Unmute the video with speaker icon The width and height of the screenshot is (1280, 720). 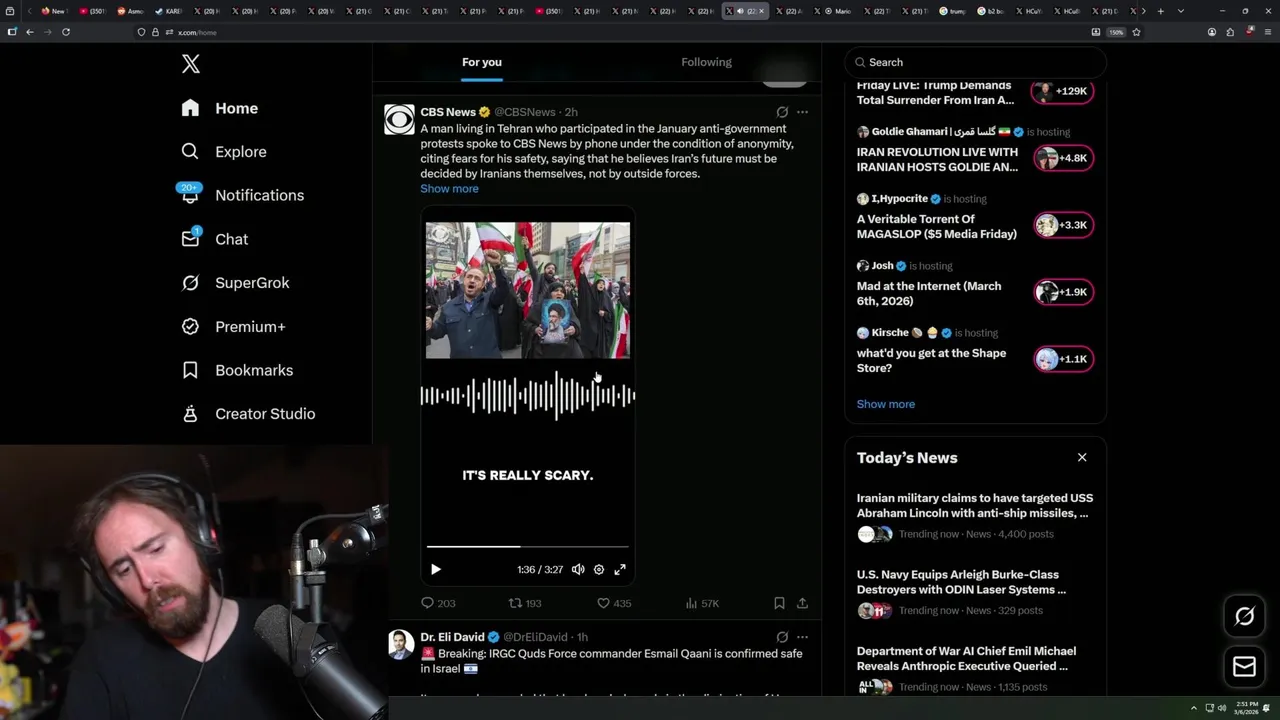coord(578,569)
